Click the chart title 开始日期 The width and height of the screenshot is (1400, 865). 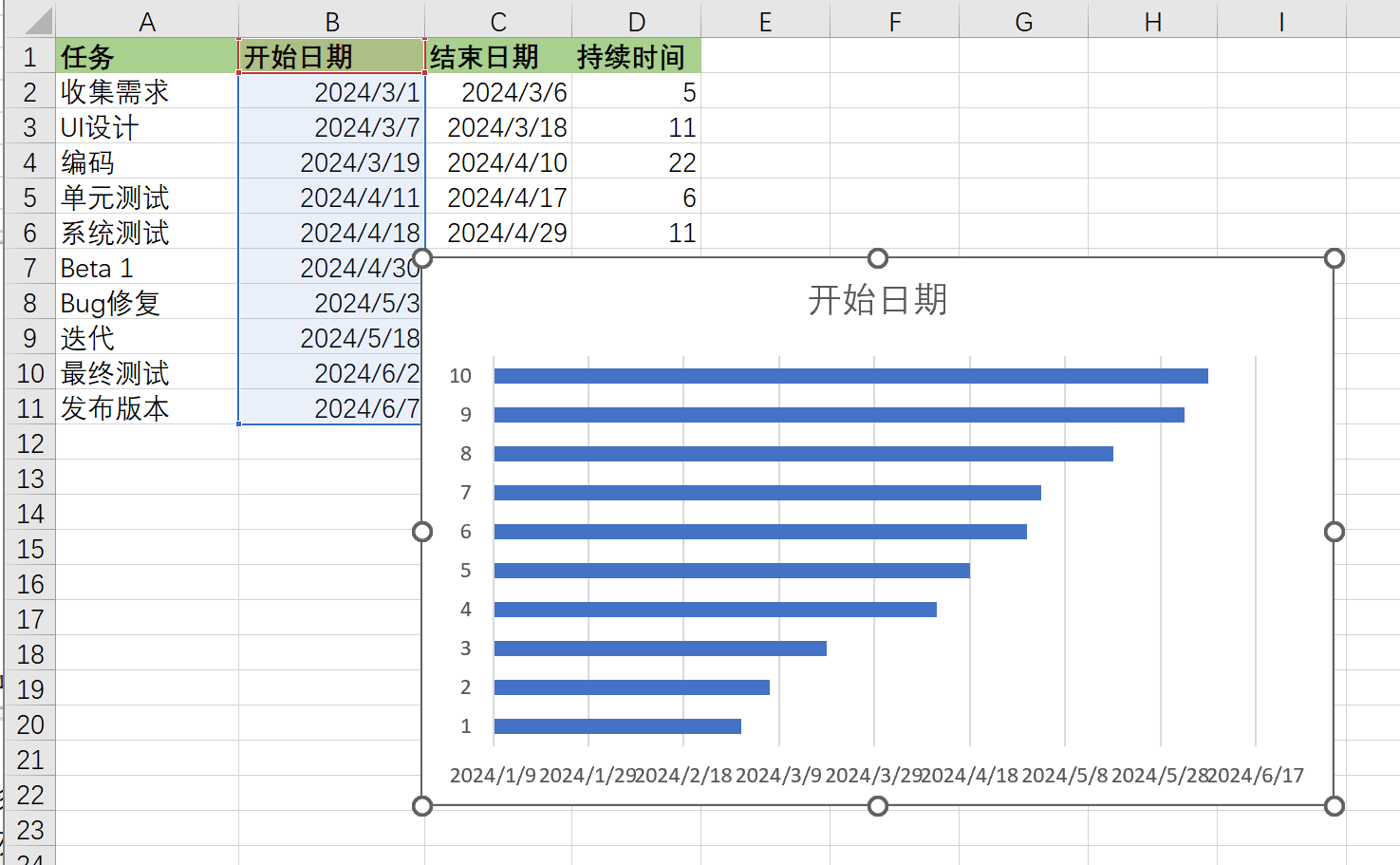pyautogui.click(x=877, y=299)
